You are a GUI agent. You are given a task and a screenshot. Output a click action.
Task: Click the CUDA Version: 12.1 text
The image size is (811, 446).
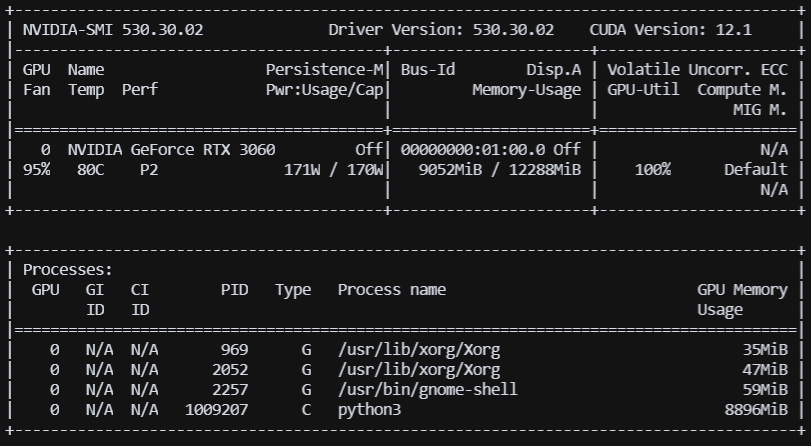(670, 29)
